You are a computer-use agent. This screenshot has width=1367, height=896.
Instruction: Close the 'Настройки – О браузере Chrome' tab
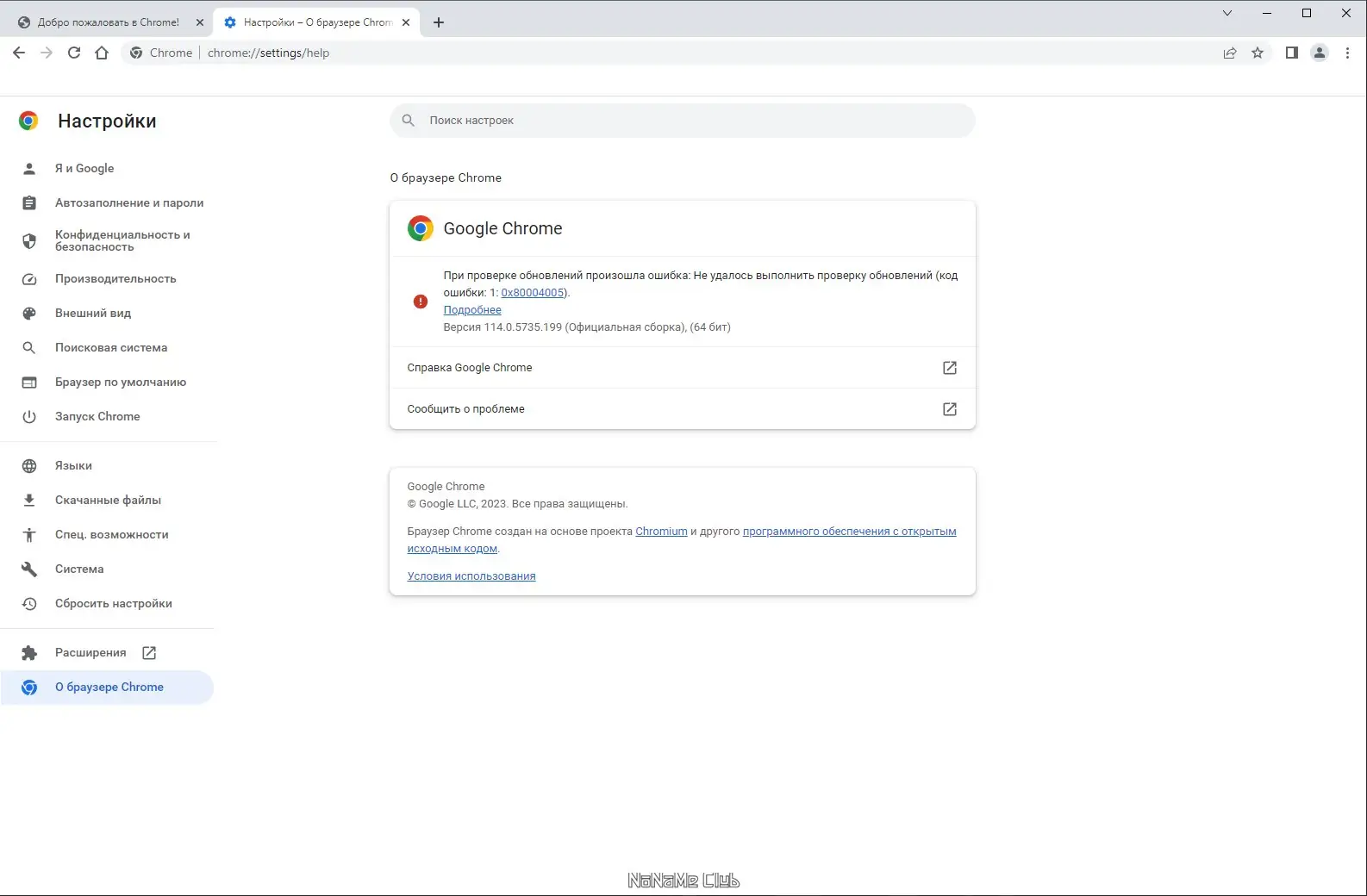coord(406,22)
